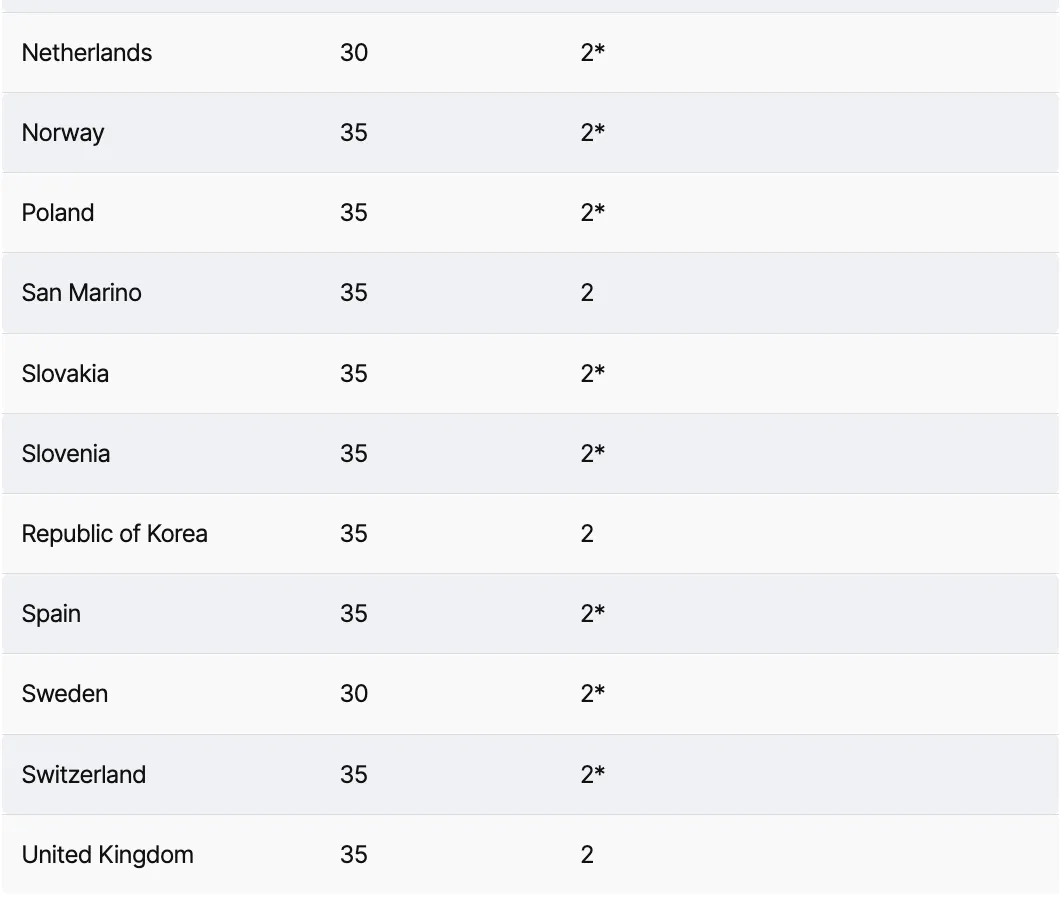Click the 2* value in Poland row
The height and width of the screenshot is (920, 1062).
(593, 213)
